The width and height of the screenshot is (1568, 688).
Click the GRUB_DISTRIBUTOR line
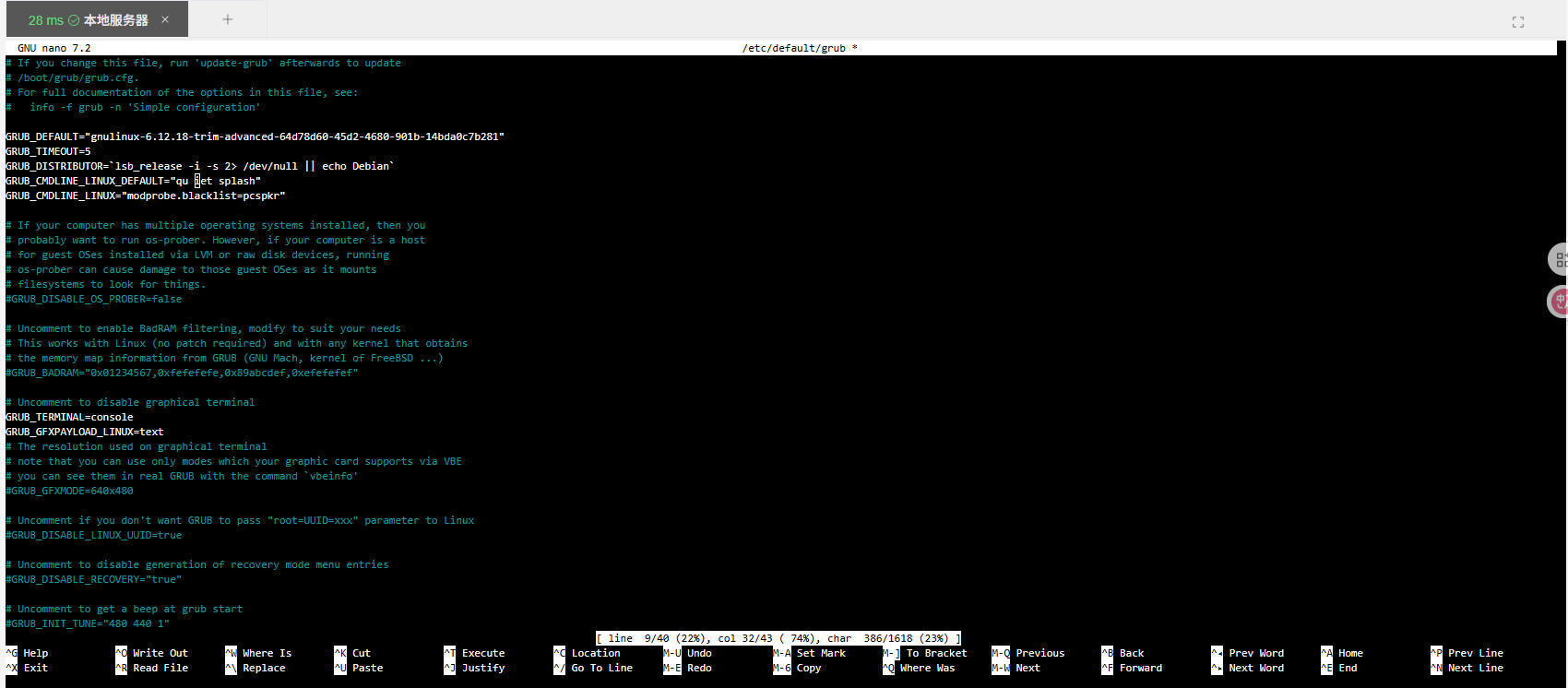point(200,166)
